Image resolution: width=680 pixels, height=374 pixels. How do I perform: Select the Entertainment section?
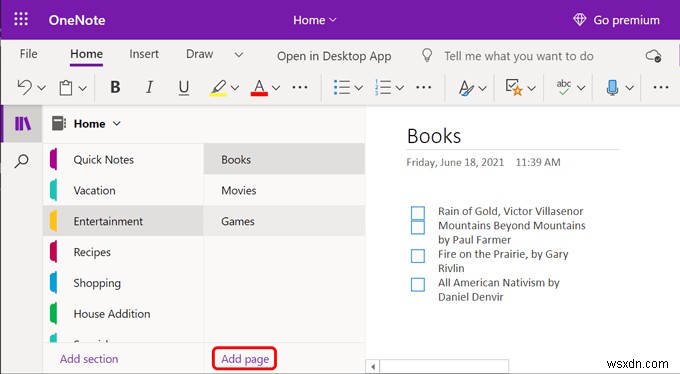point(124,221)
